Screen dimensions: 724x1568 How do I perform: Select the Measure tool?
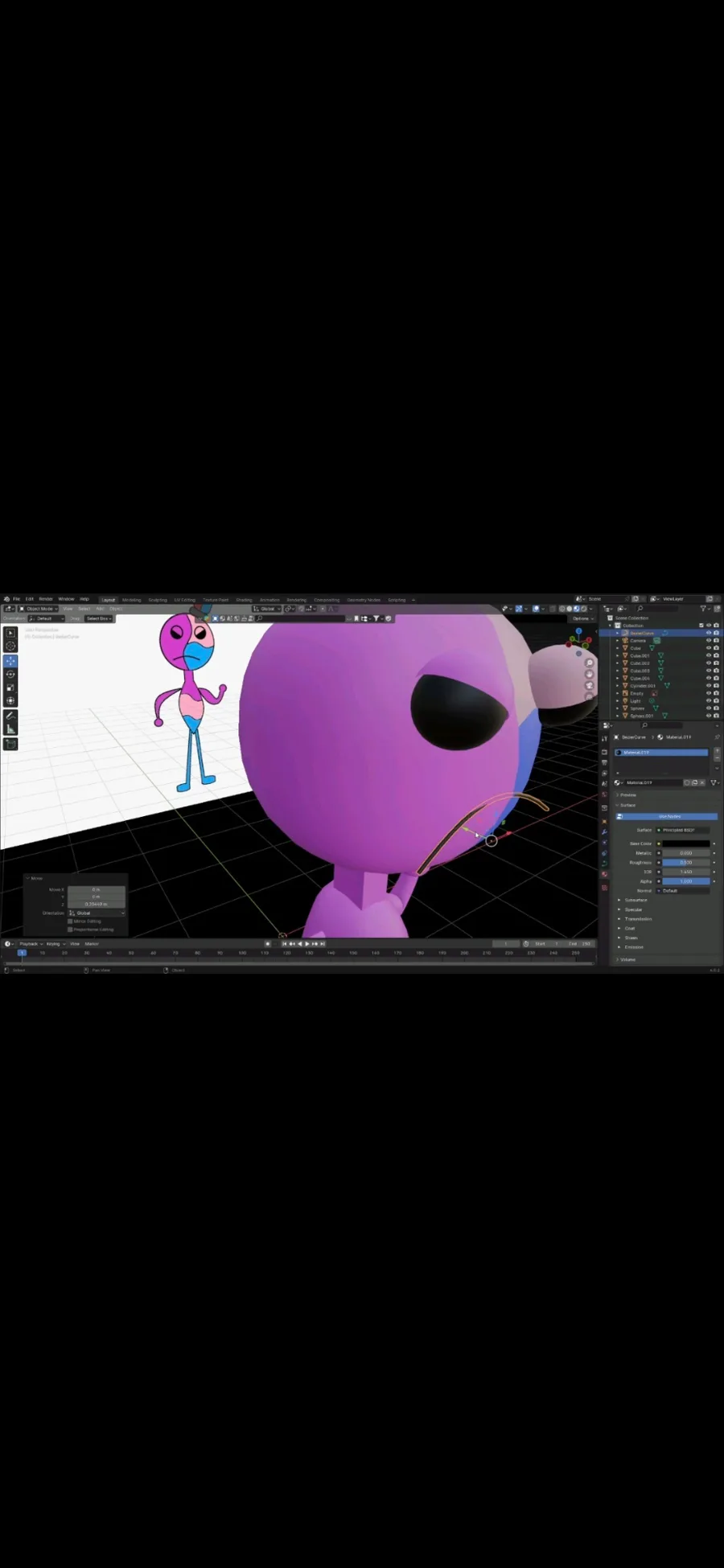10,729
